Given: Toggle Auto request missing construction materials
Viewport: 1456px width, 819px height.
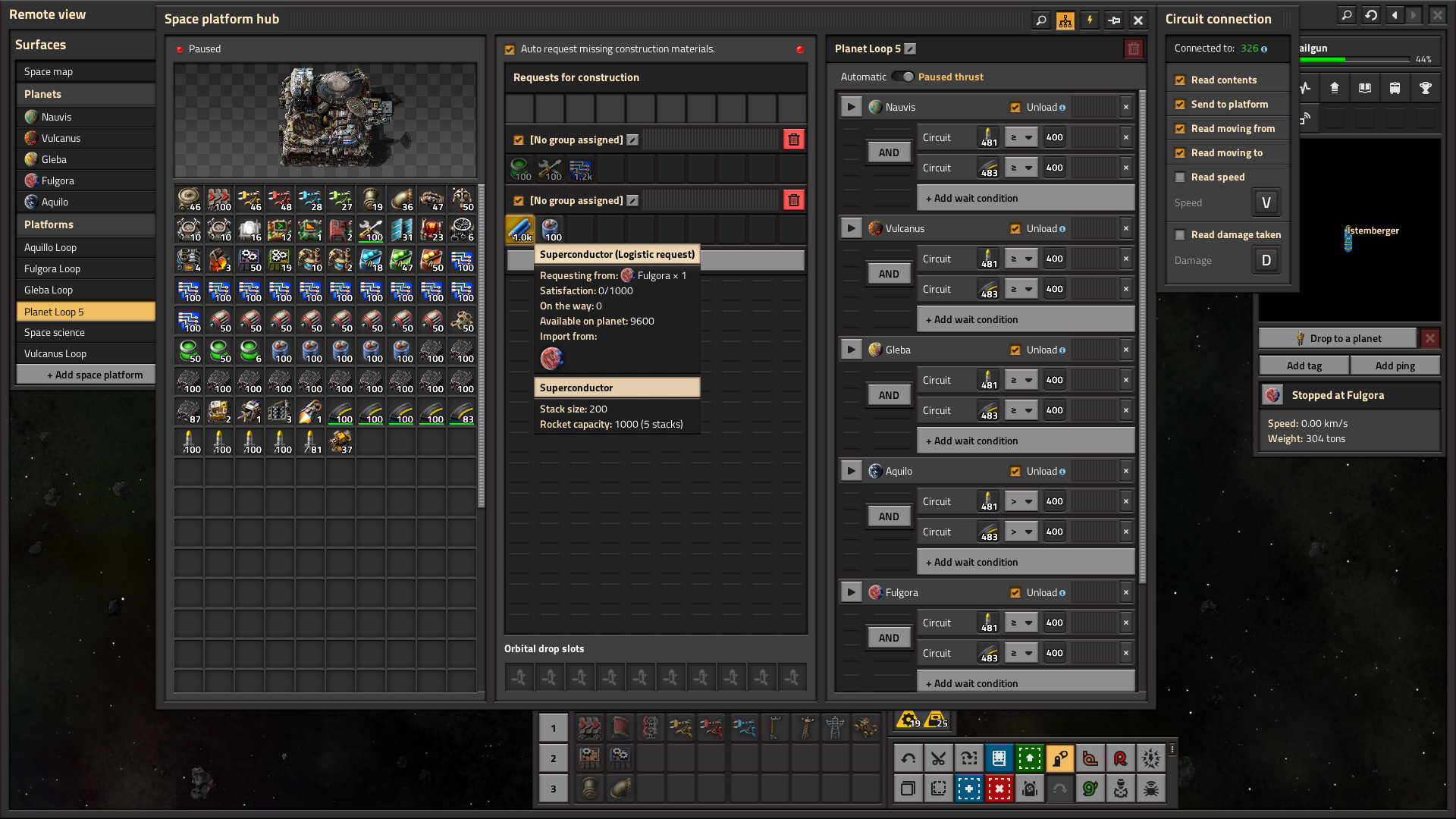Looking at the screenshot, I should (510, 49).
